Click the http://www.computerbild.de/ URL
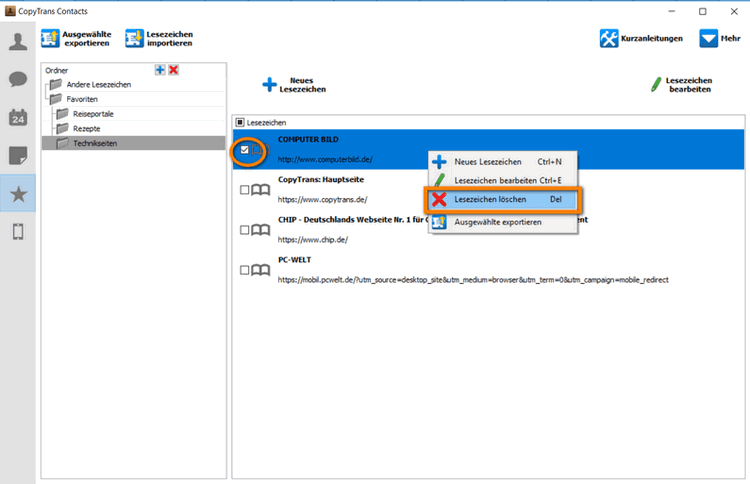The image size is (750, 484). (325, 160)
